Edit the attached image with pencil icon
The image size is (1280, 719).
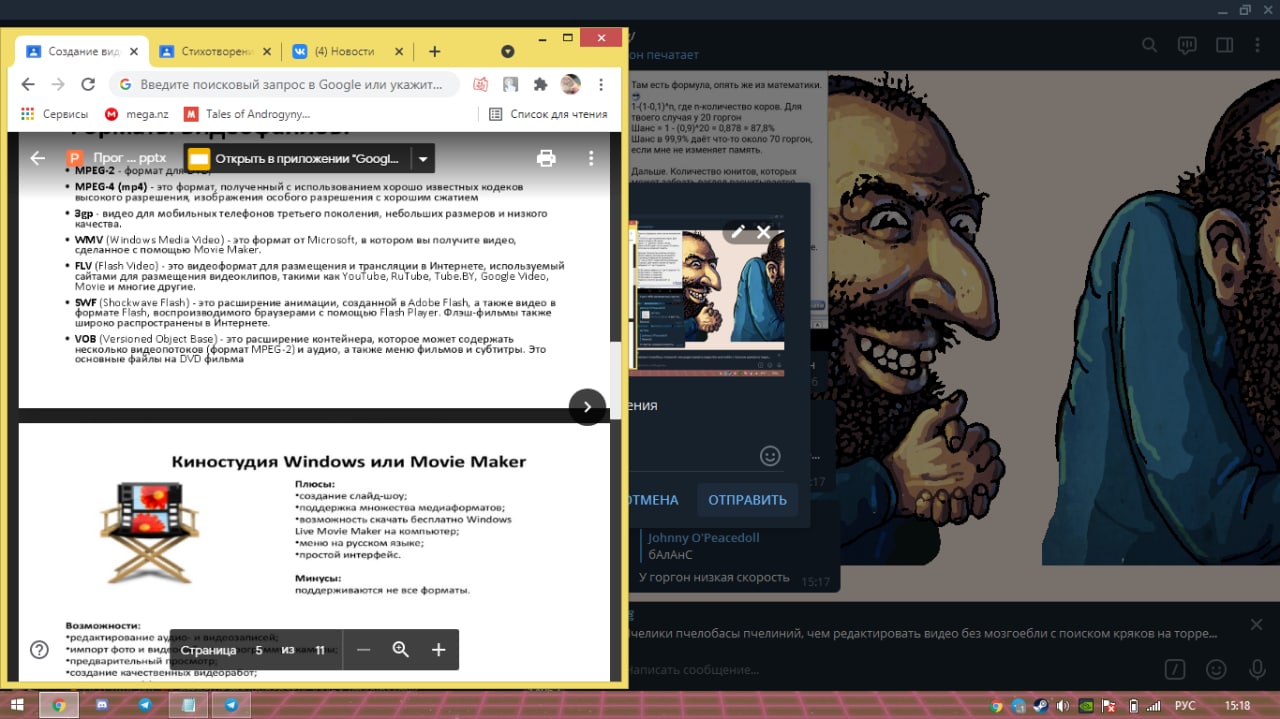pyautogui.click(x=738, y=232)
